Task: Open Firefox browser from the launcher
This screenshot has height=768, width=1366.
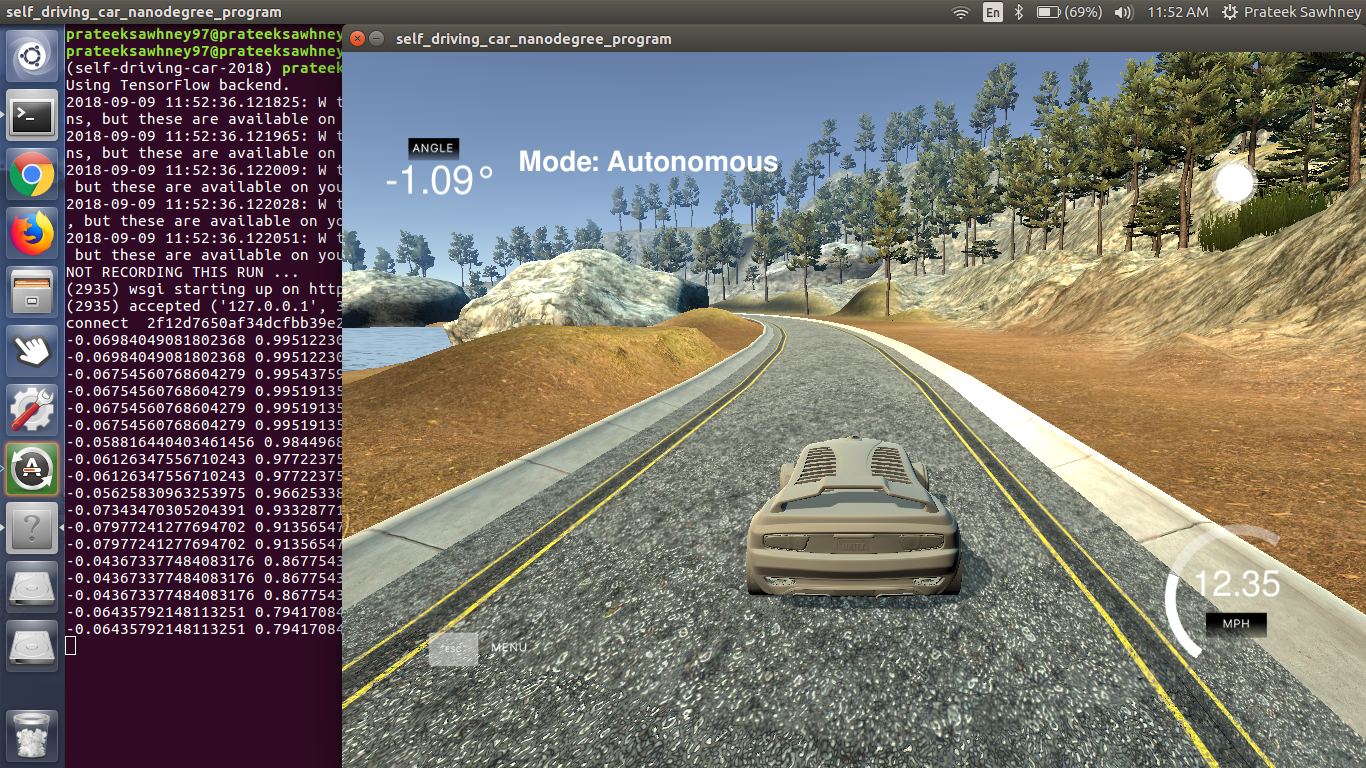Action: [x=32, y=235]
